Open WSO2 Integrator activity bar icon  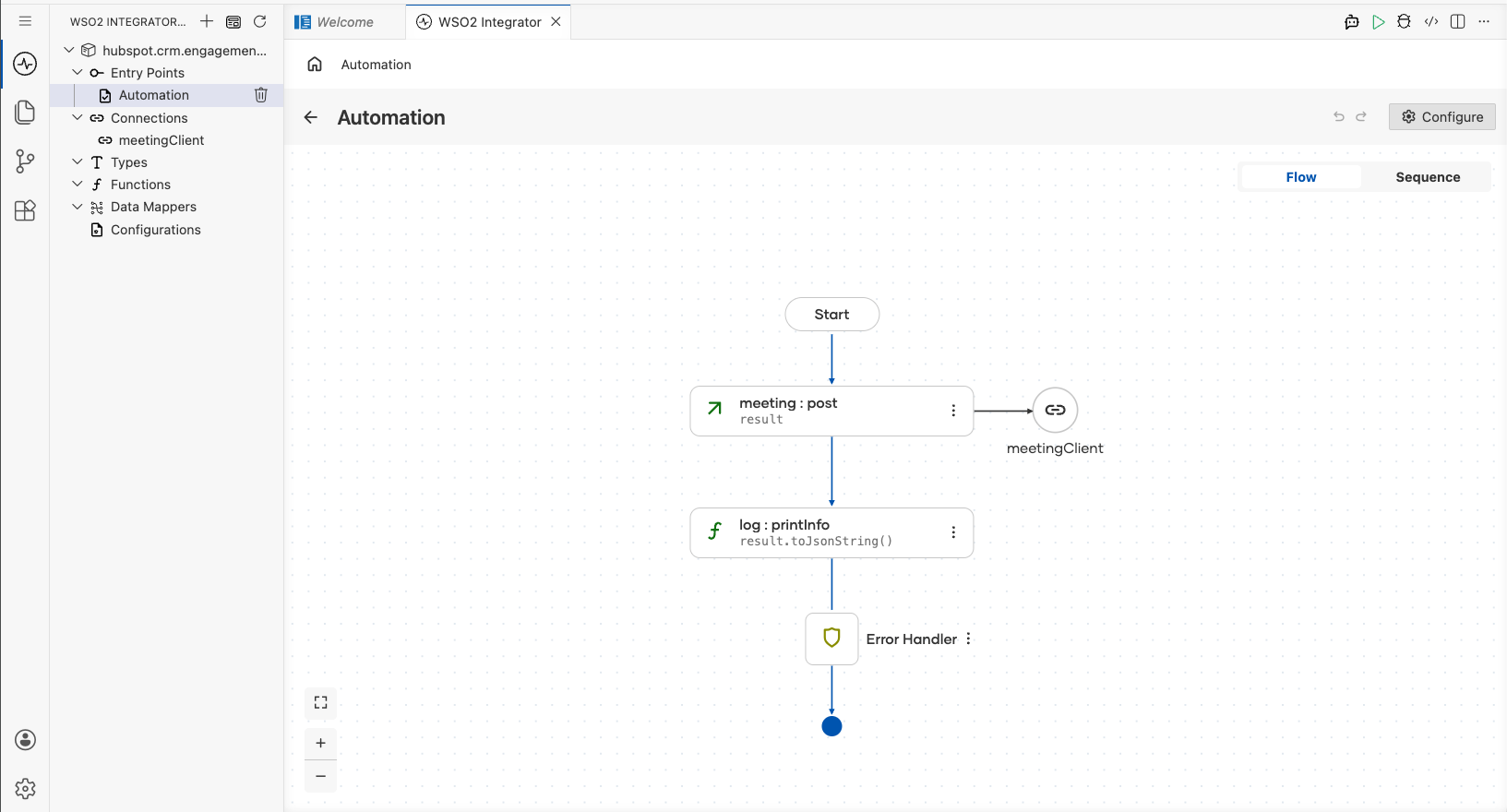click(25, 64)
